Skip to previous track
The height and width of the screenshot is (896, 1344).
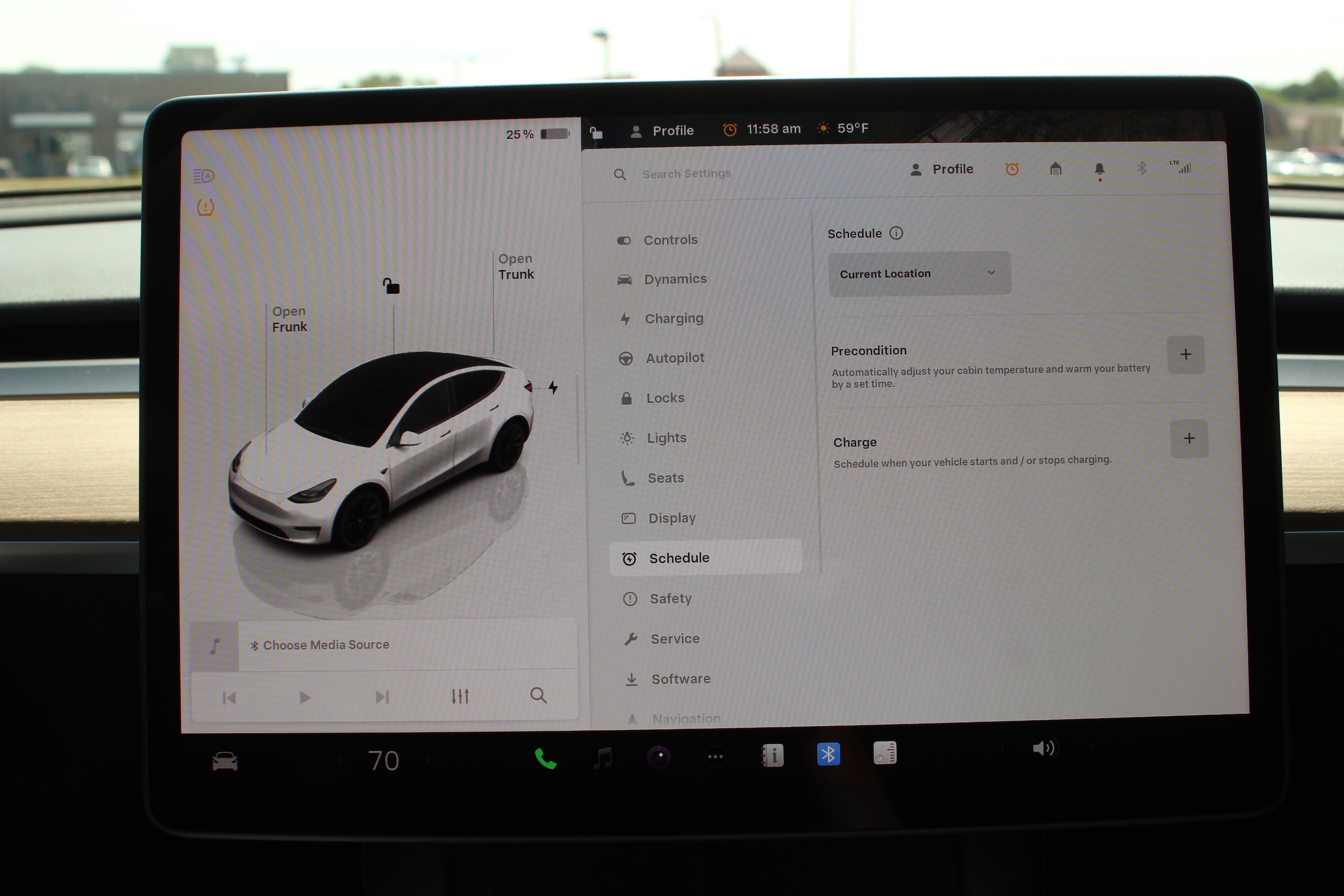coord(229,698)
